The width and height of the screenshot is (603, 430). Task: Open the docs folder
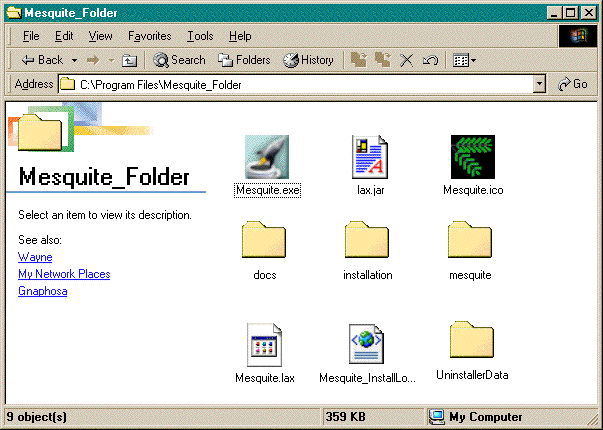tap(264, 243)
